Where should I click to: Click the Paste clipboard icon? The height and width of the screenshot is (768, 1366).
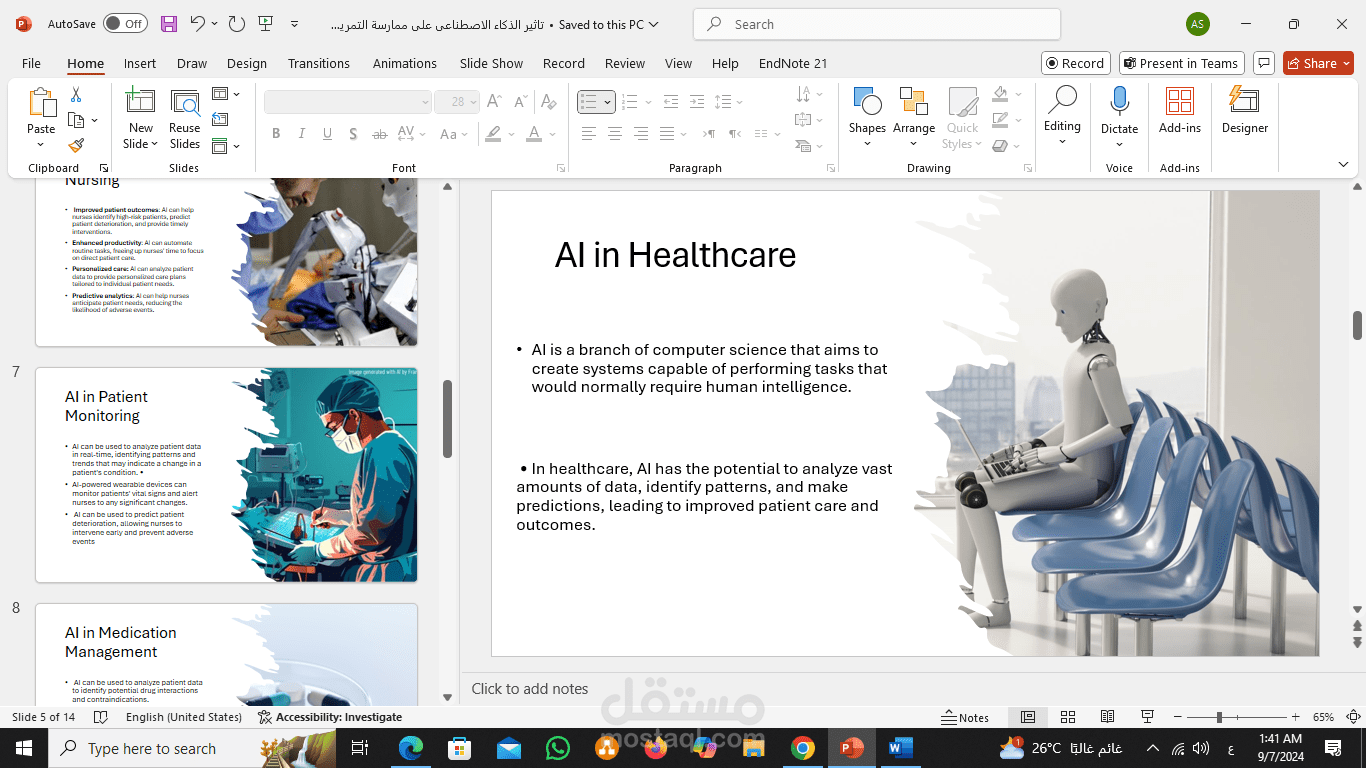point(41,103)
